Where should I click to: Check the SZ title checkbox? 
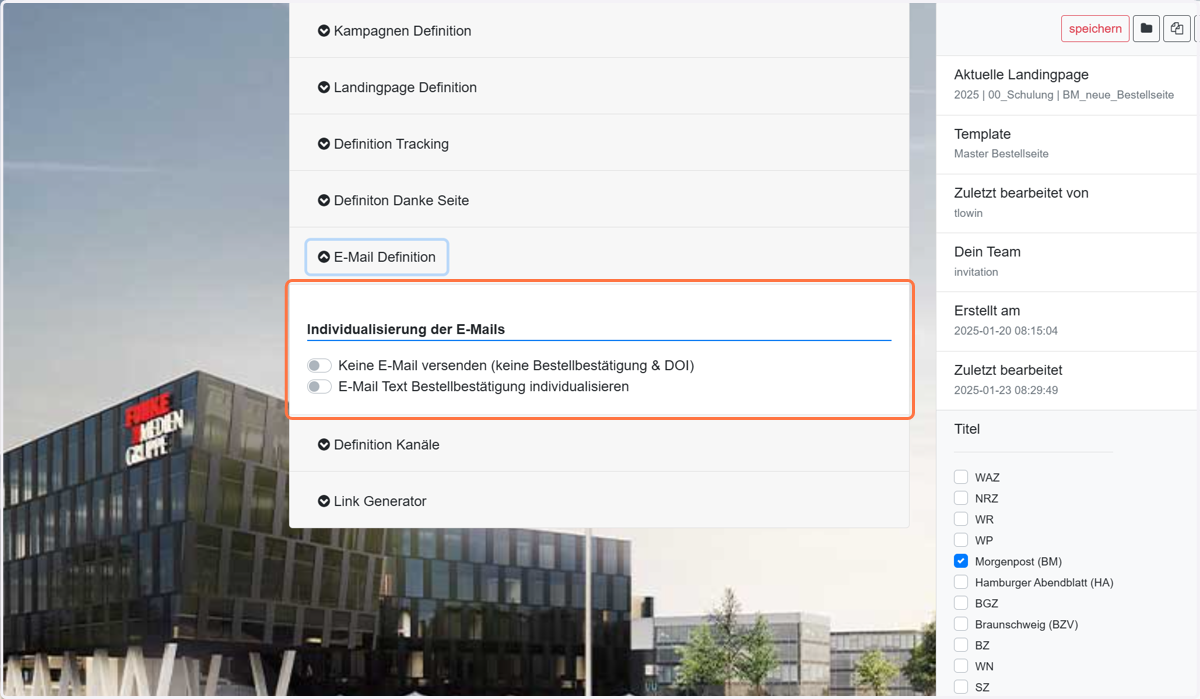961,687
